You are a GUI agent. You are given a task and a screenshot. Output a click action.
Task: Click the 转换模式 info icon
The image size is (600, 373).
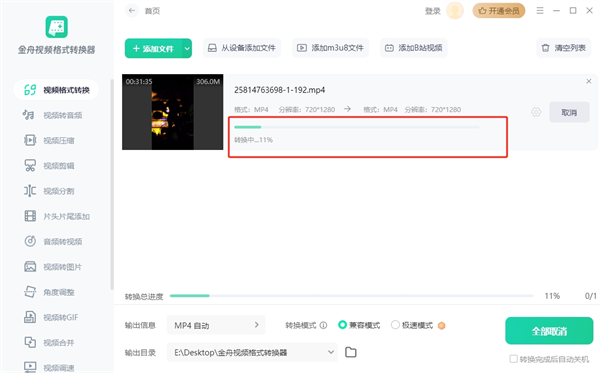click(323, 326)
